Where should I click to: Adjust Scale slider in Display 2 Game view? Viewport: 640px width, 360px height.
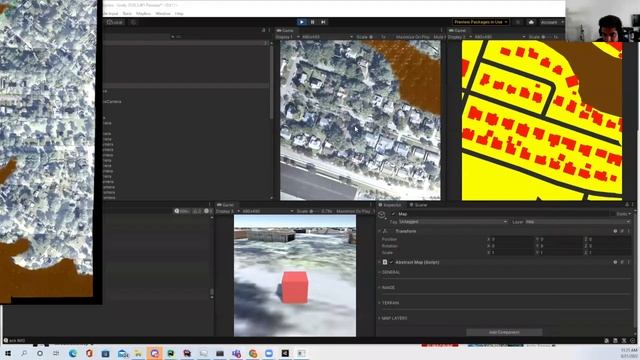pos(547,37)
